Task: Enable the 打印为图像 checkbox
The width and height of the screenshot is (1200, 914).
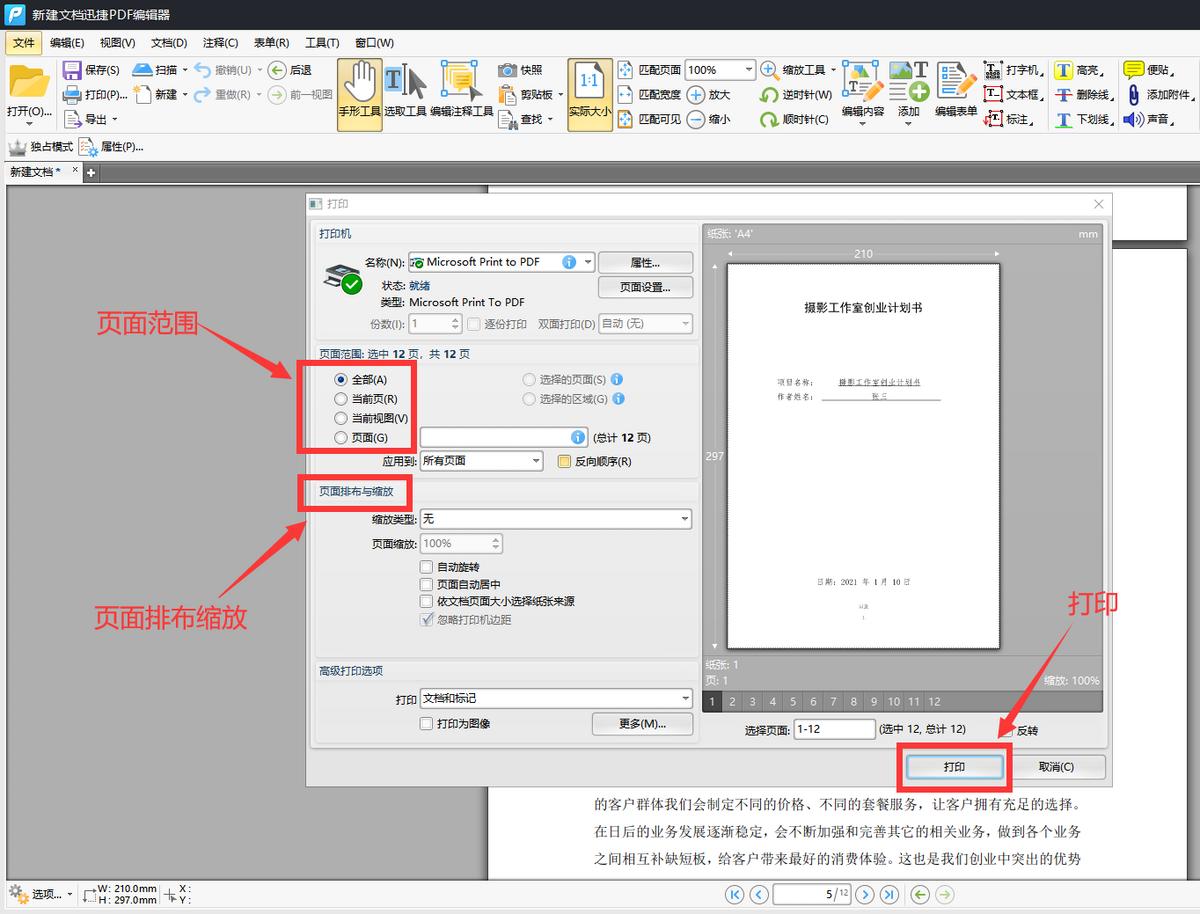Action: click(428, 723)
